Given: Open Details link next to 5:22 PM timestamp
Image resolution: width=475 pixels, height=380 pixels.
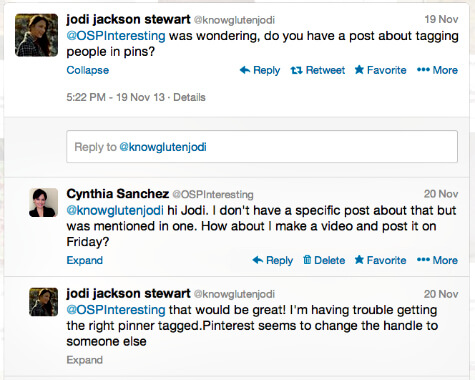Looking at the screenshot, I should click(189, 97).
